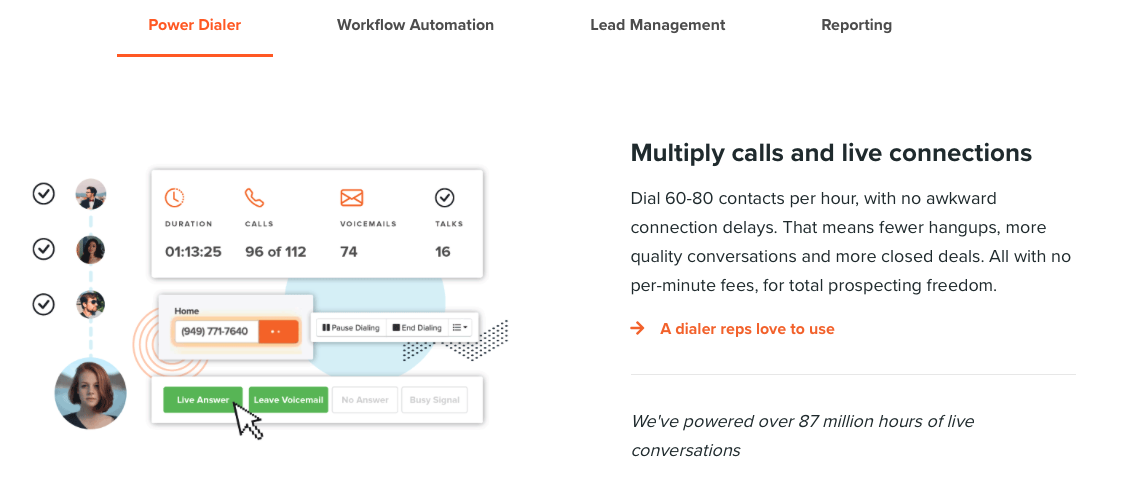1139x484 pixels.
Task: Select the Lead Management tab
Action: coord(657,25)
